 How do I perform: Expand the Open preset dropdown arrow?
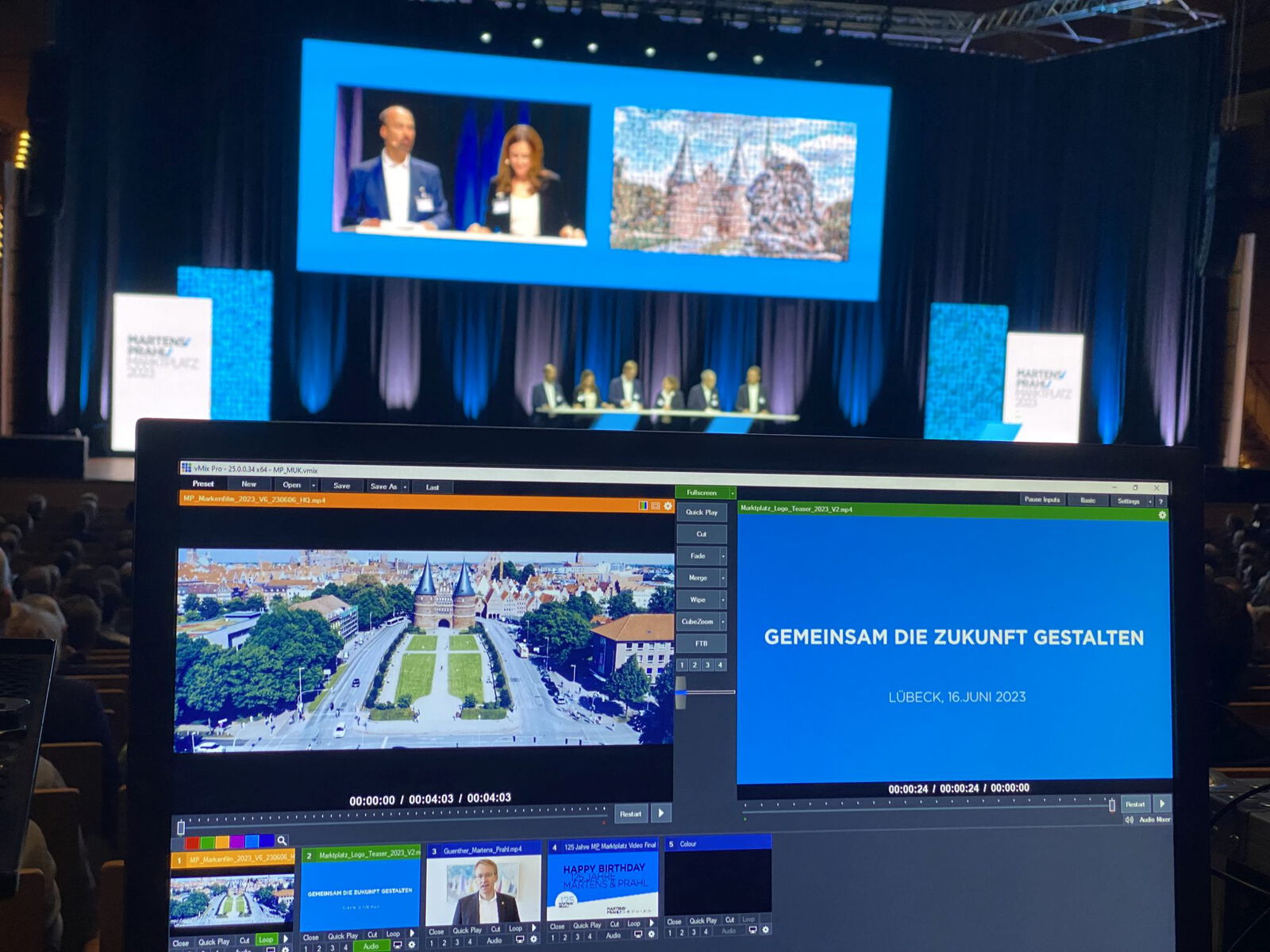(314, 486)
